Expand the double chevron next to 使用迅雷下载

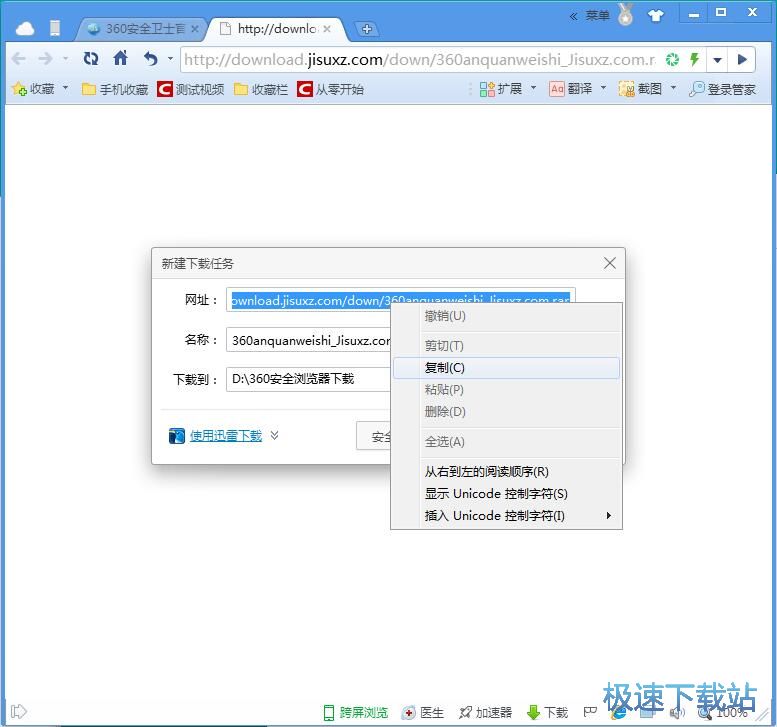click(275, 435)
